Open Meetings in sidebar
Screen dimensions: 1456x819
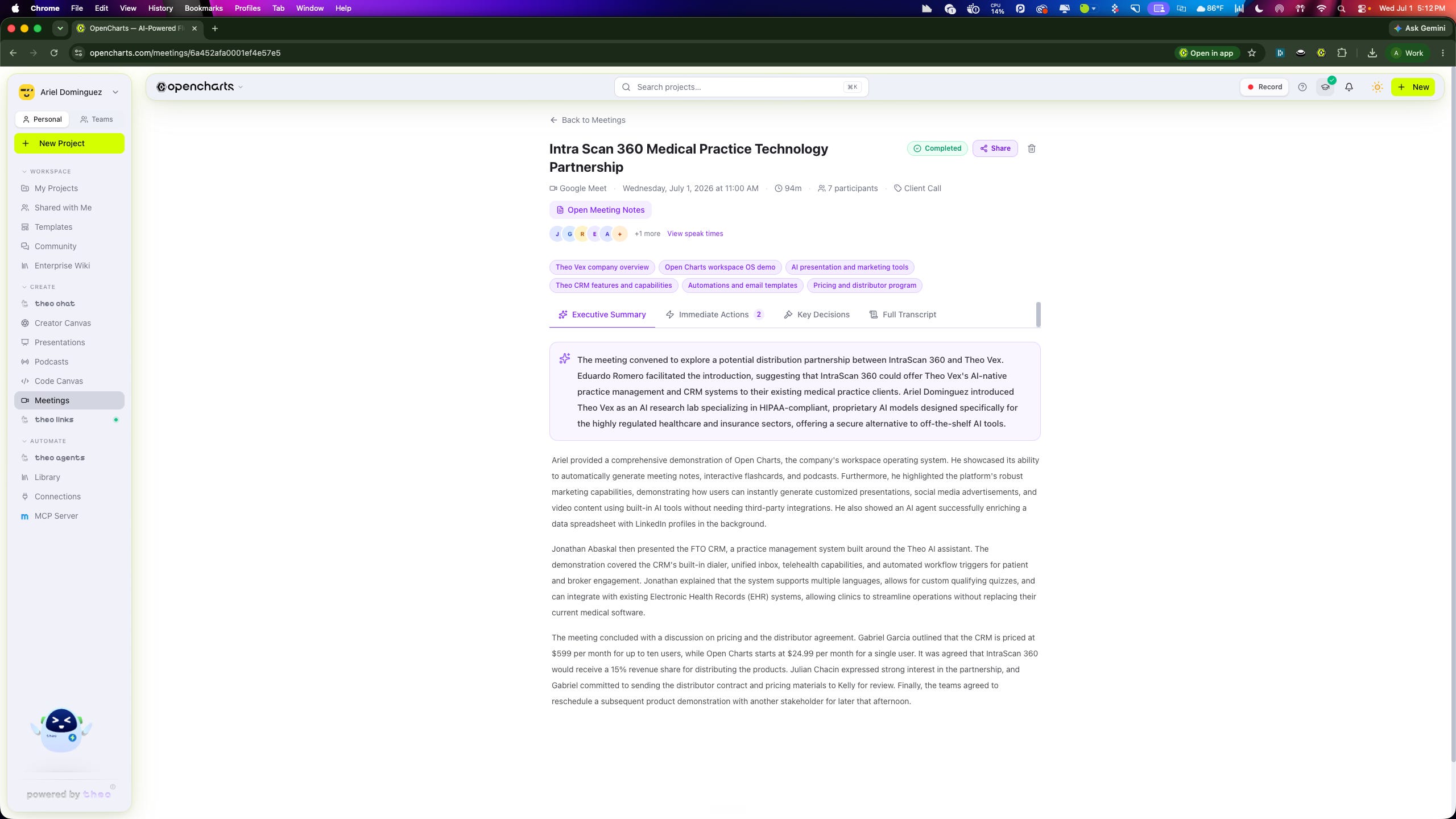click(69, 400)
